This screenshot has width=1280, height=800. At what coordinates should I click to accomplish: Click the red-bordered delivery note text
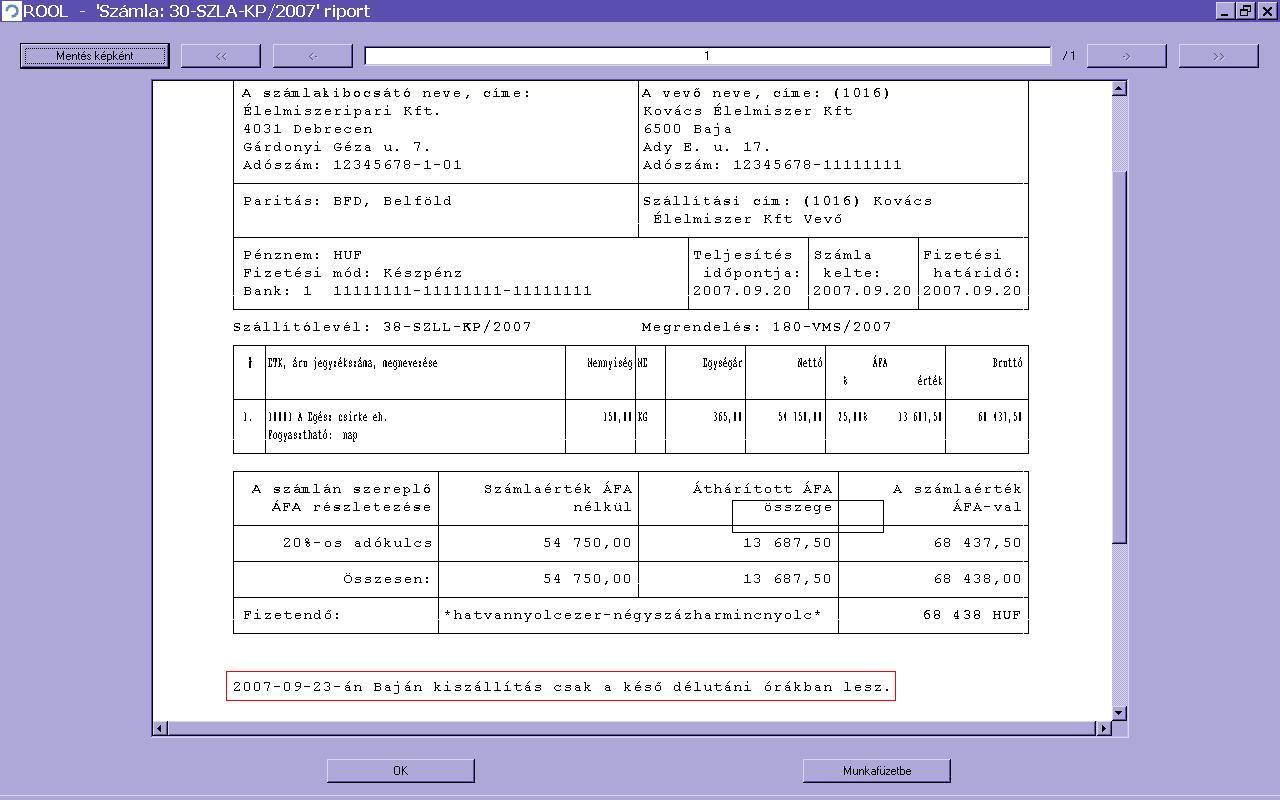pos(560,687)
